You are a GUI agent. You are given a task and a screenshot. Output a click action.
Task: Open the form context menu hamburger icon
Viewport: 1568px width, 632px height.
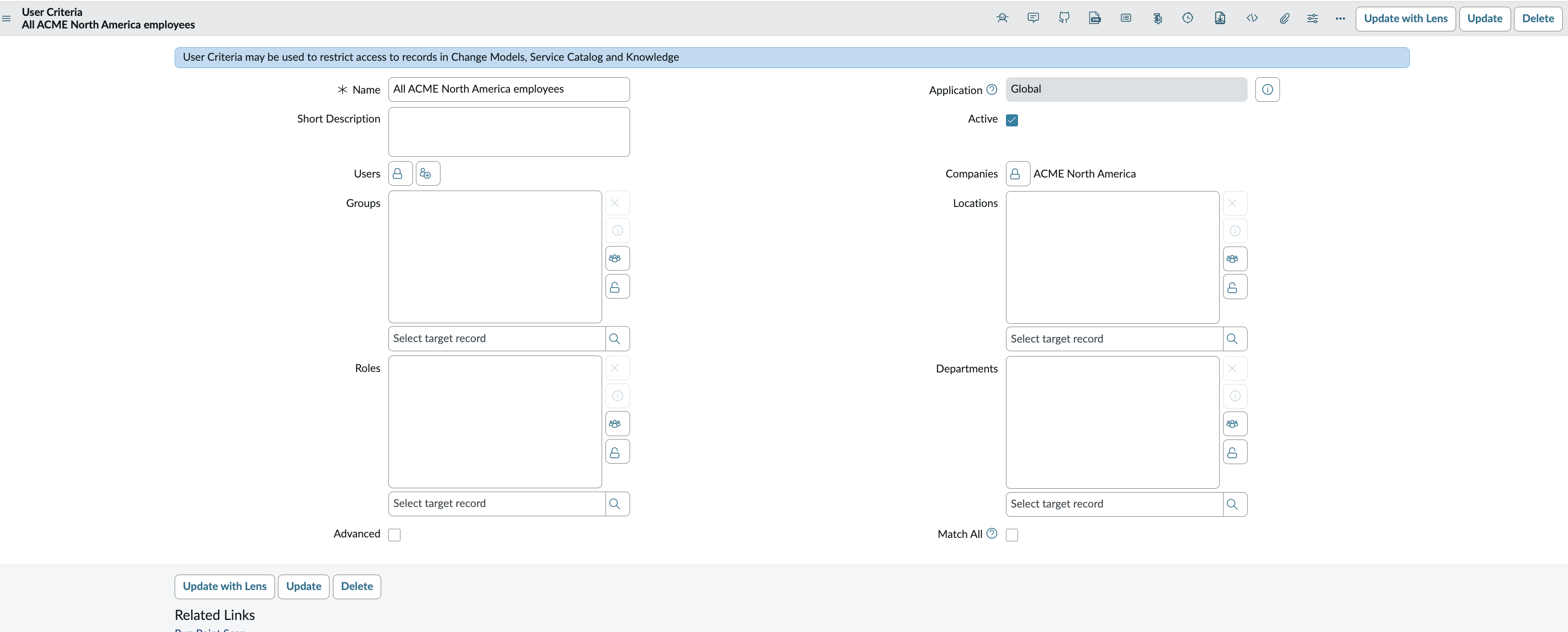(7, 18)
